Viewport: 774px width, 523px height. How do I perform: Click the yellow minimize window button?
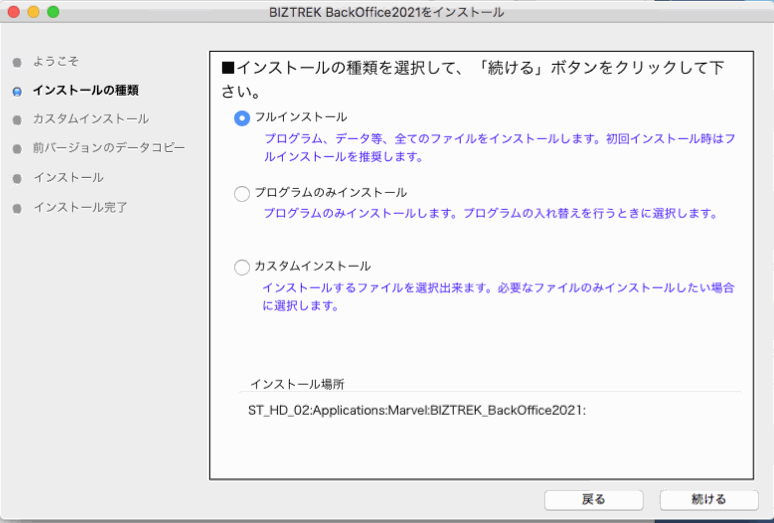coord(33,12)
